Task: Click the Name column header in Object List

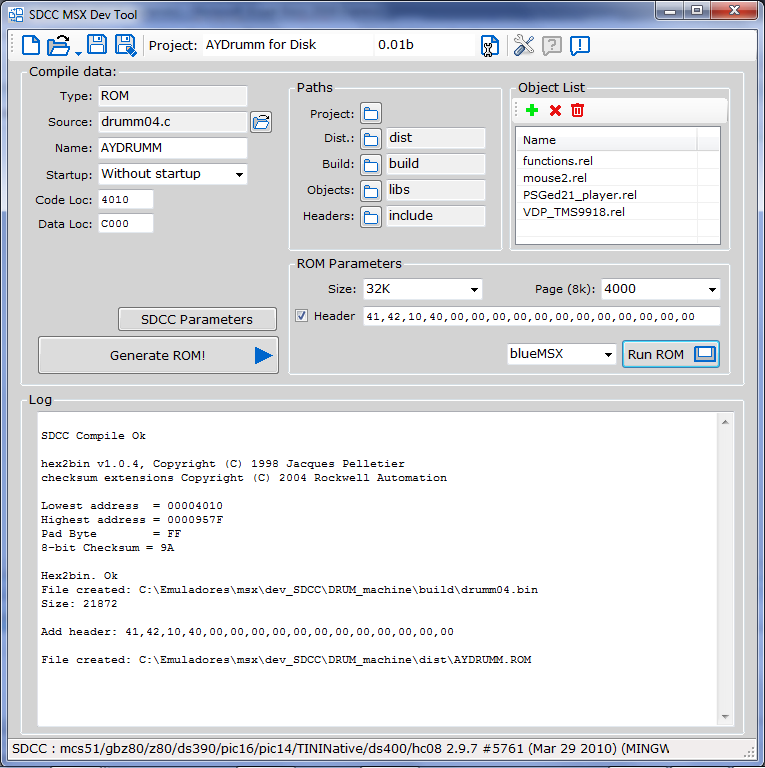Action: point(606,140)
